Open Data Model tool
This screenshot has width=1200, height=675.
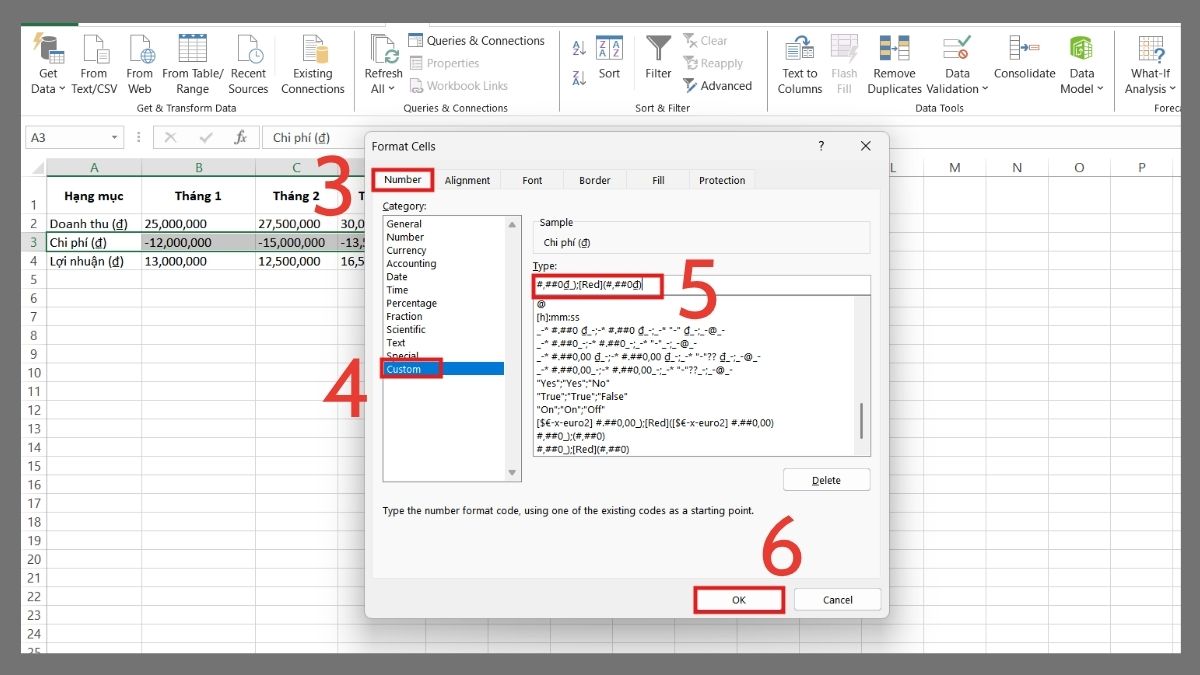pos(1081,64)
